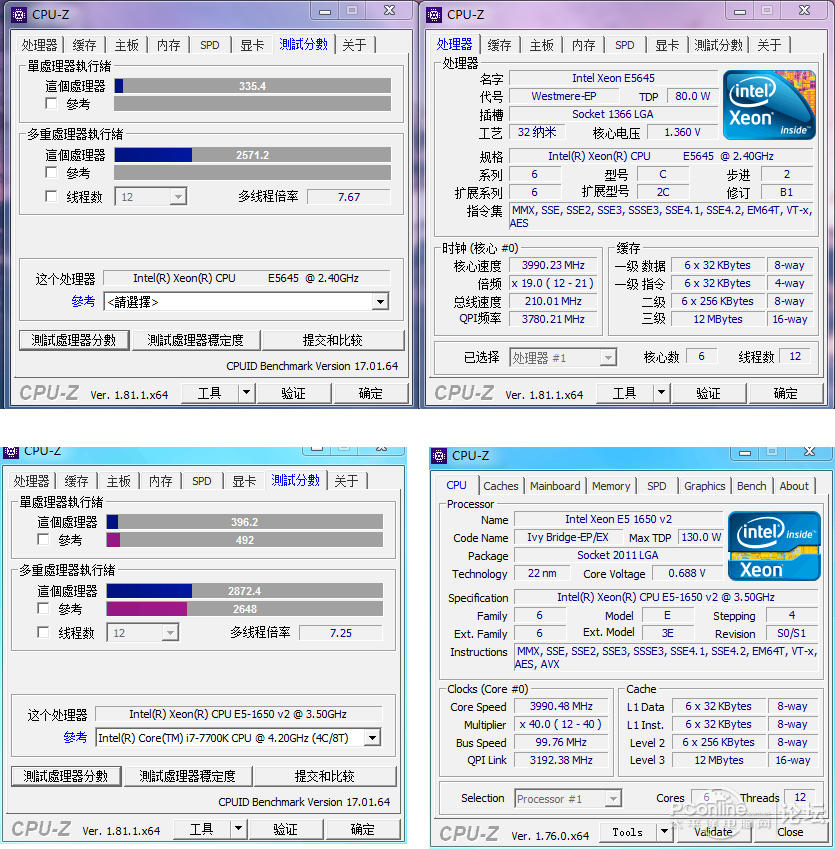Click the 插槽 value Socket 1366 LGA
Screen dimensions: 835x849
pyautogui.click(x=612, y=114)
